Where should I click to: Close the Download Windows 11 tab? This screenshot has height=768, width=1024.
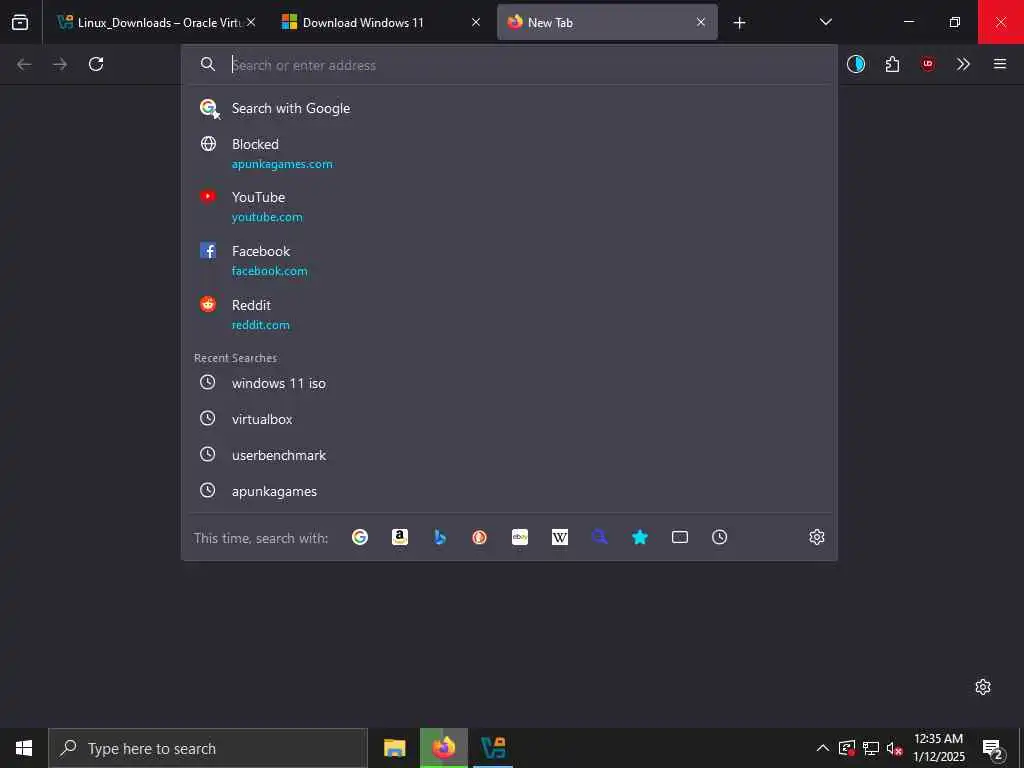click(476, 22)
